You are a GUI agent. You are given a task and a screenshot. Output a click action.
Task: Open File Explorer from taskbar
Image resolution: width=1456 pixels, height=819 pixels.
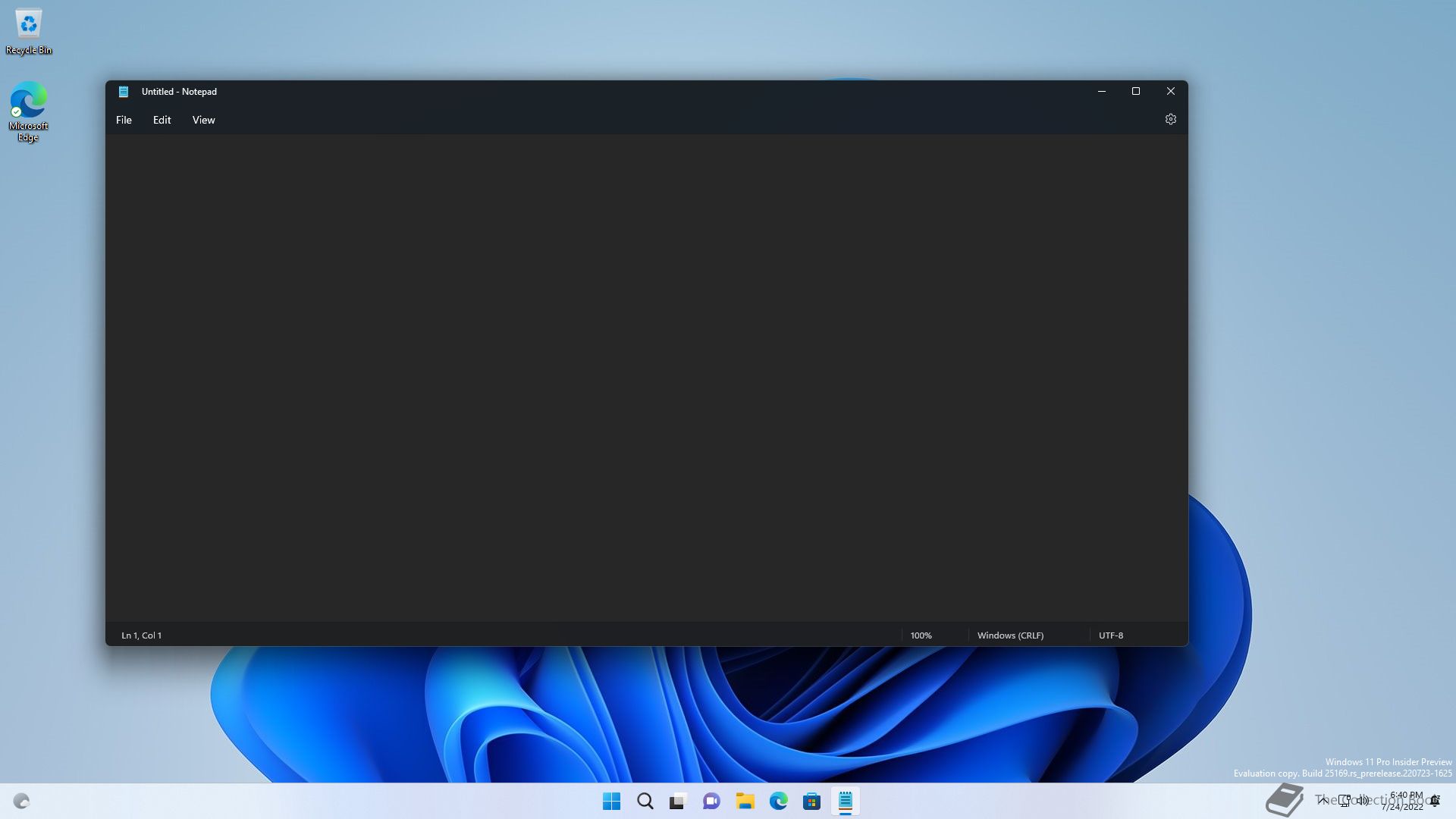[745, 802]
